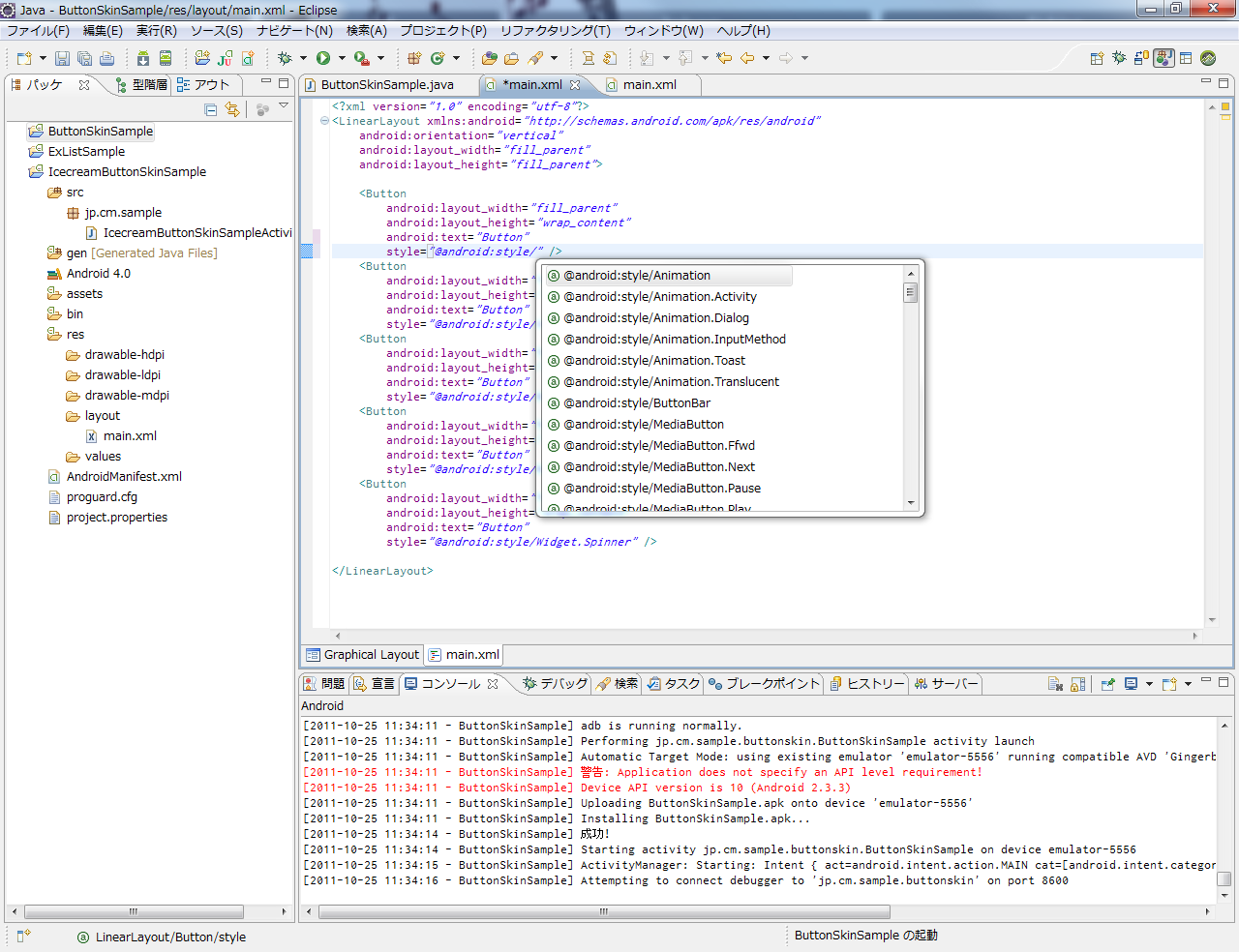Toggle Scroll Lock in the console toolbar
The height and width of the screenshot is (952, 1239).
(x=1078, y=684)
